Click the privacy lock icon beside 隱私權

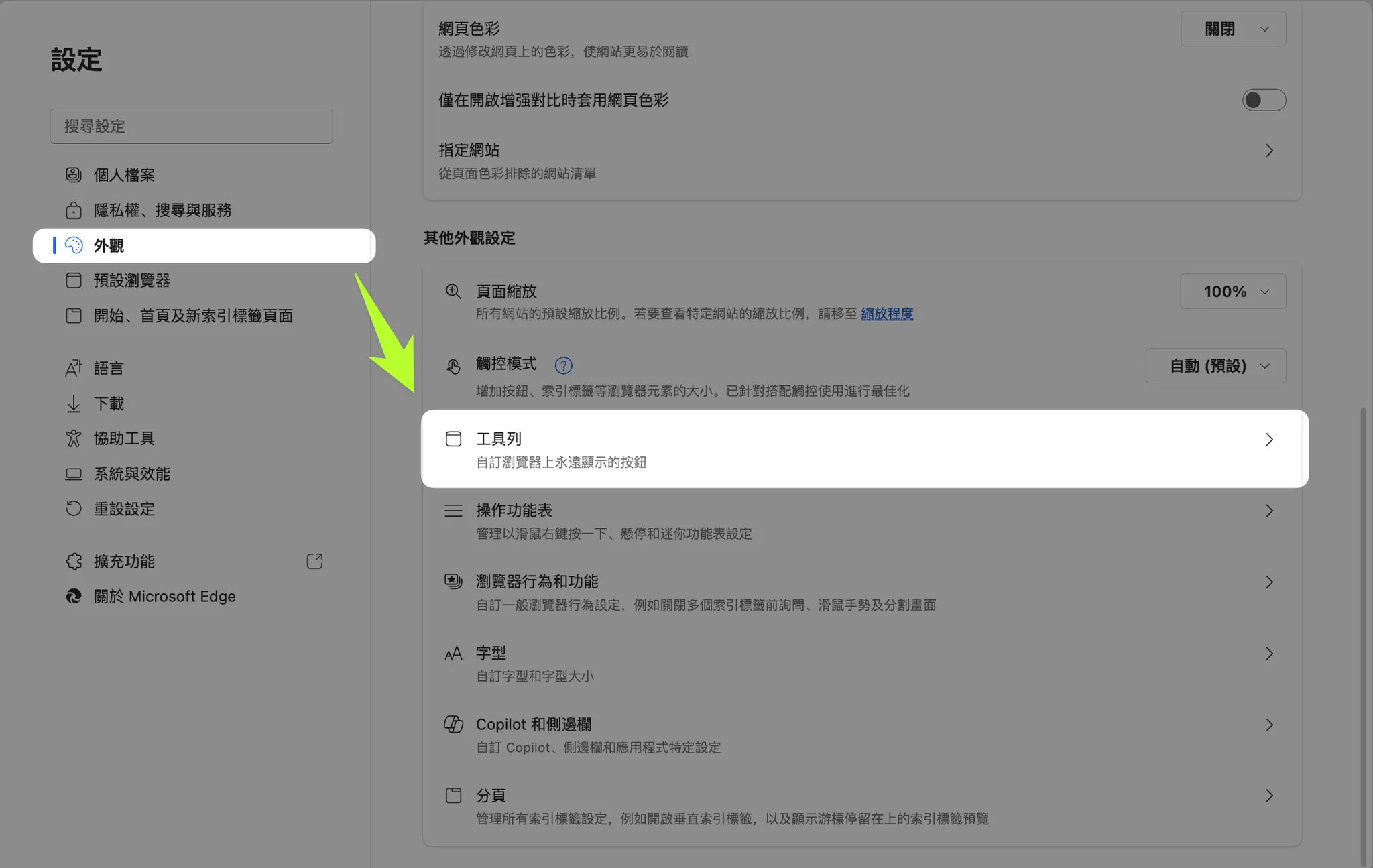(x=74, y=210)
